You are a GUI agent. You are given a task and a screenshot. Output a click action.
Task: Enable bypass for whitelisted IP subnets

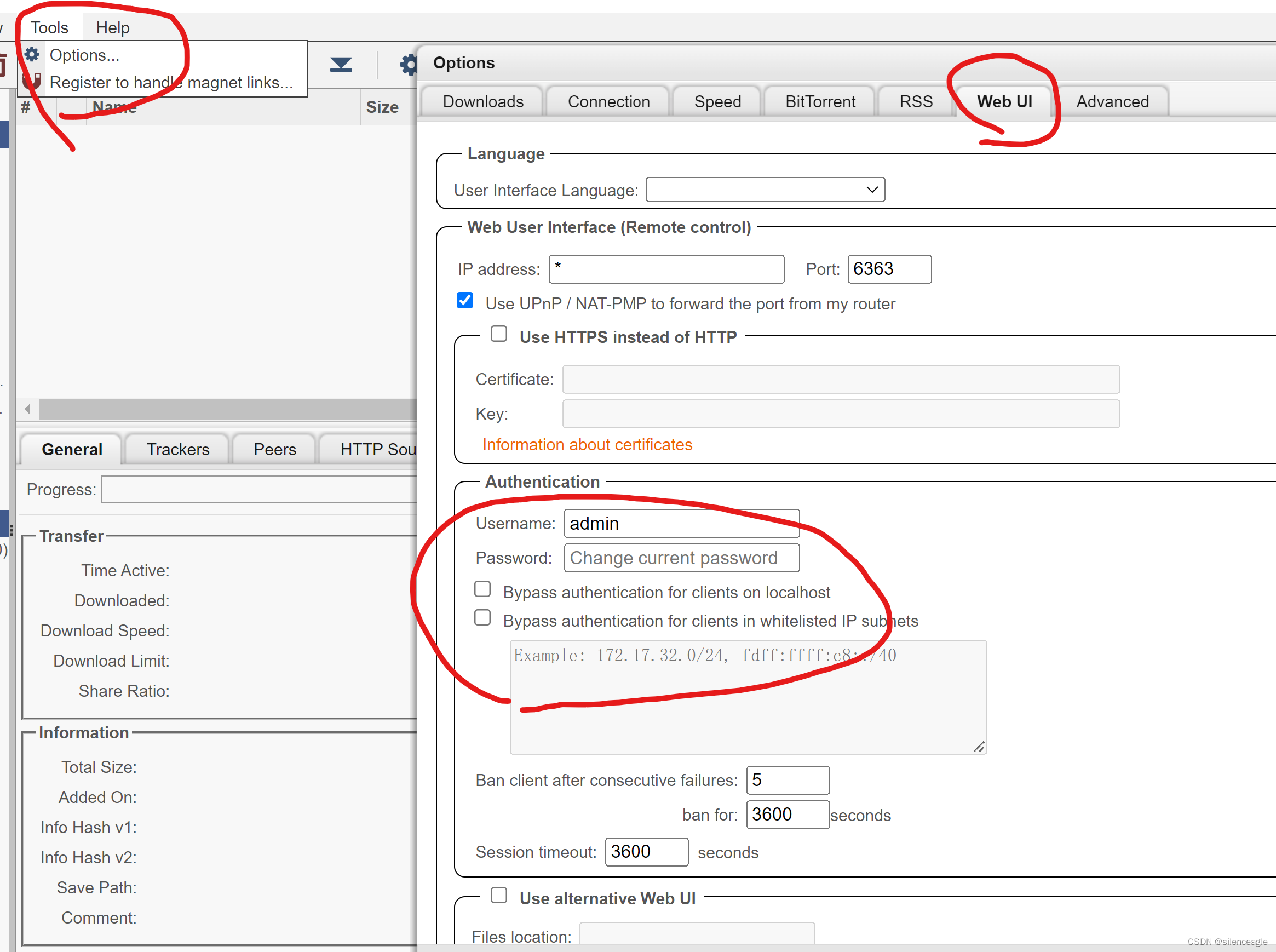483,618
